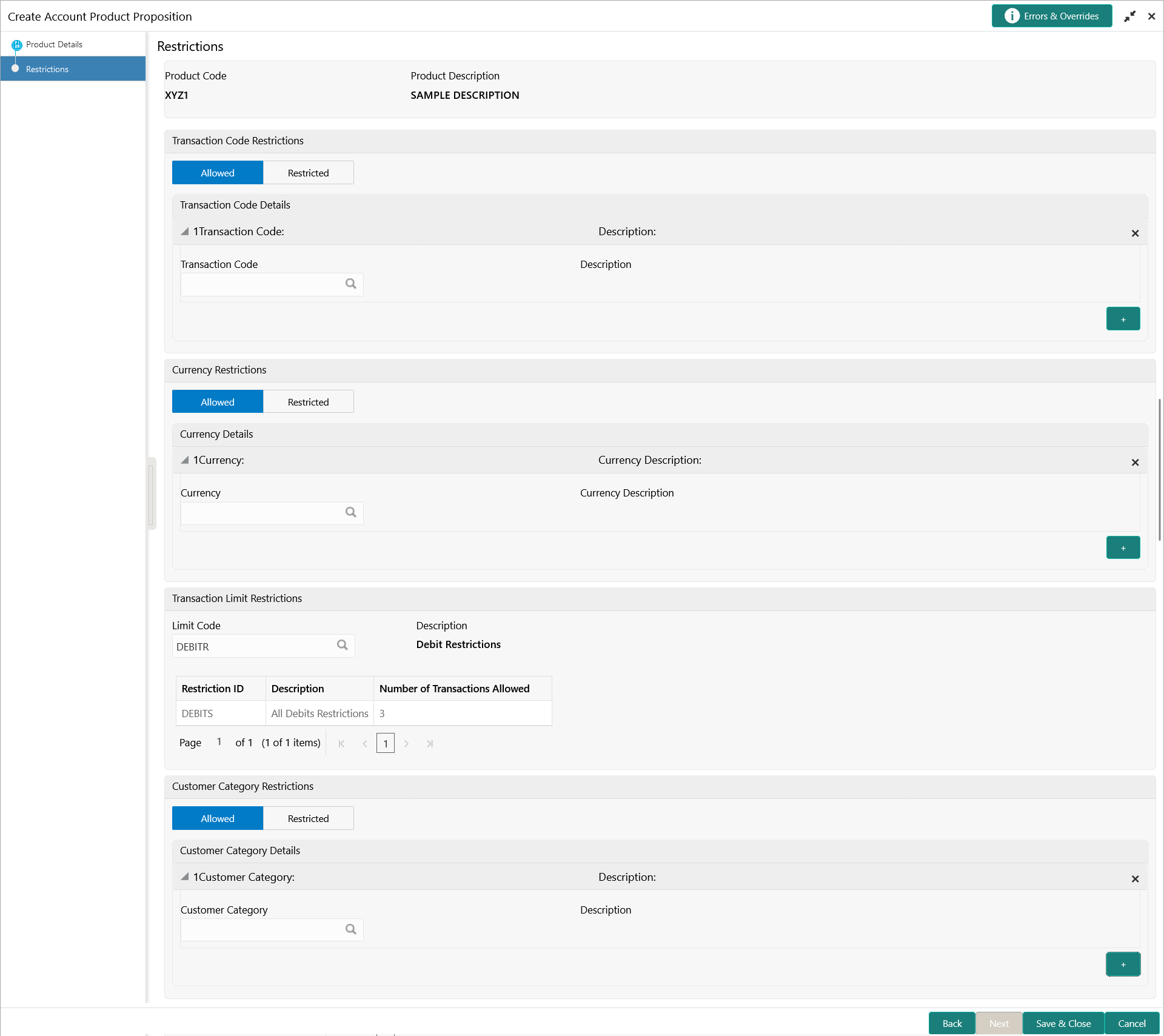
Task: Add a new Transaction Code row
Action: point(1123,319)
